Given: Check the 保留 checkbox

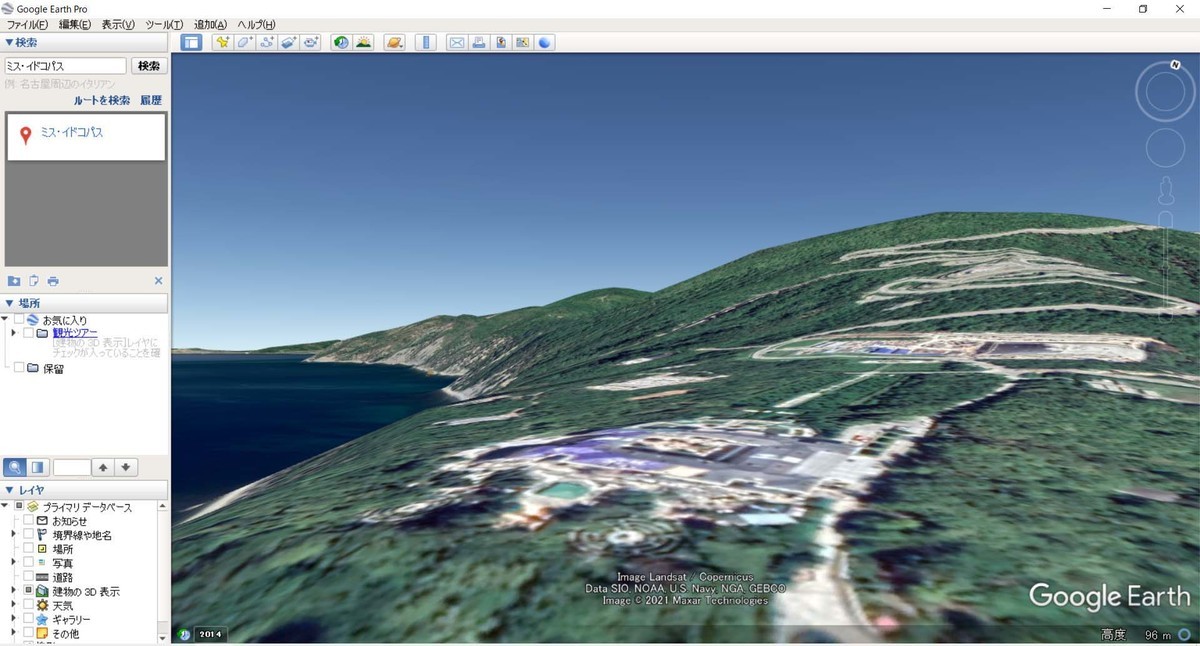Looking at the screenshot, I should click(19, 368).
